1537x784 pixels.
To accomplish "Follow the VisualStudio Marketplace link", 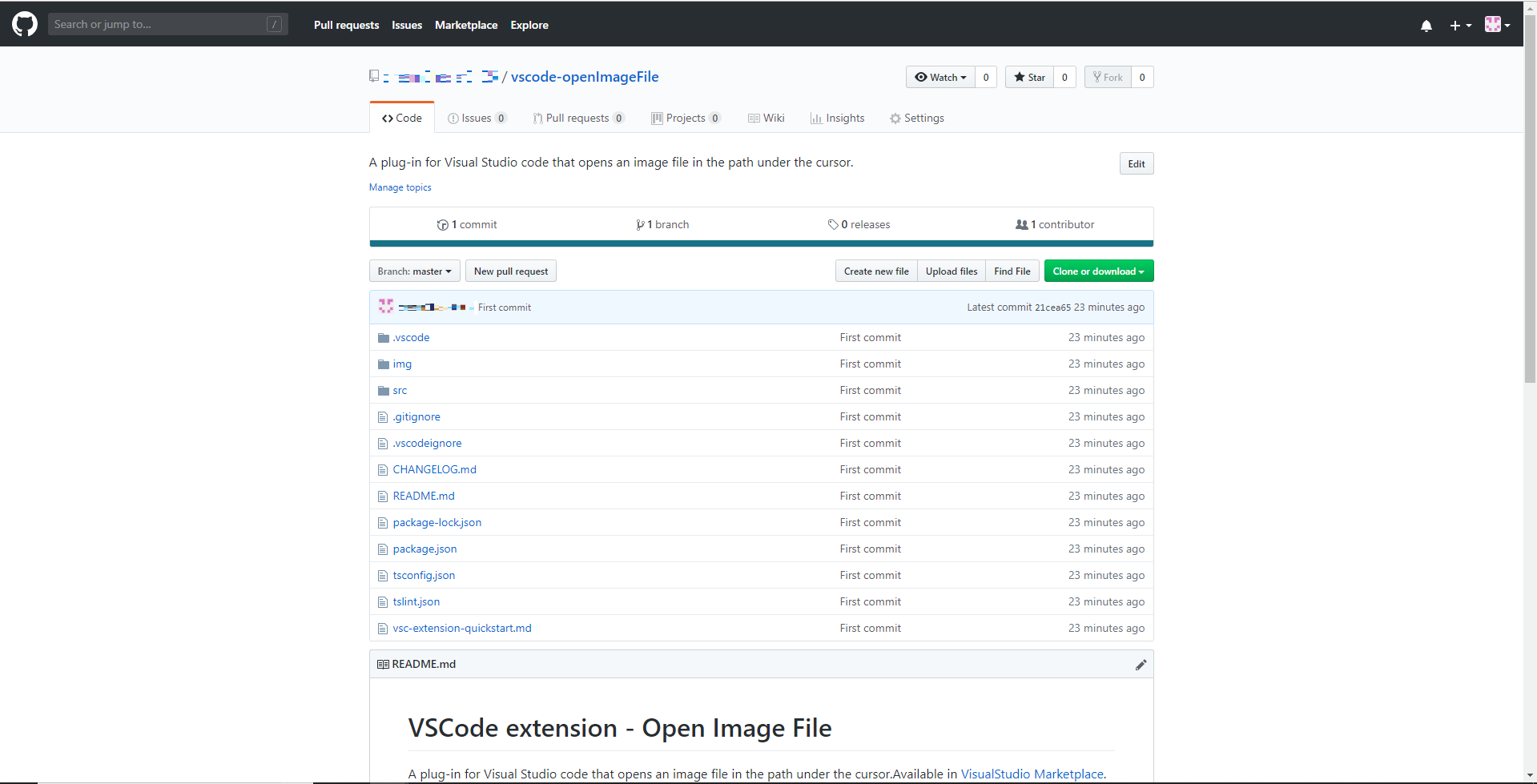I will coord(1032,774).
